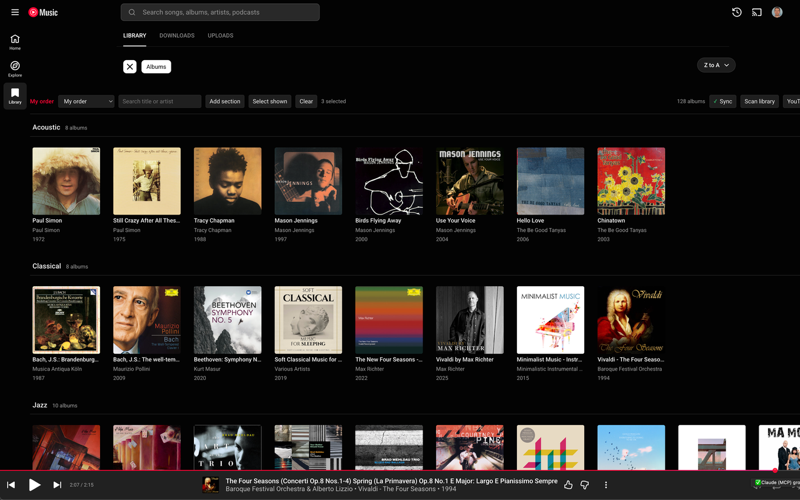The width and height of the screenshot is (800, 500).
Task: Clear the Albums filter with X
Action: click(130, 67)
